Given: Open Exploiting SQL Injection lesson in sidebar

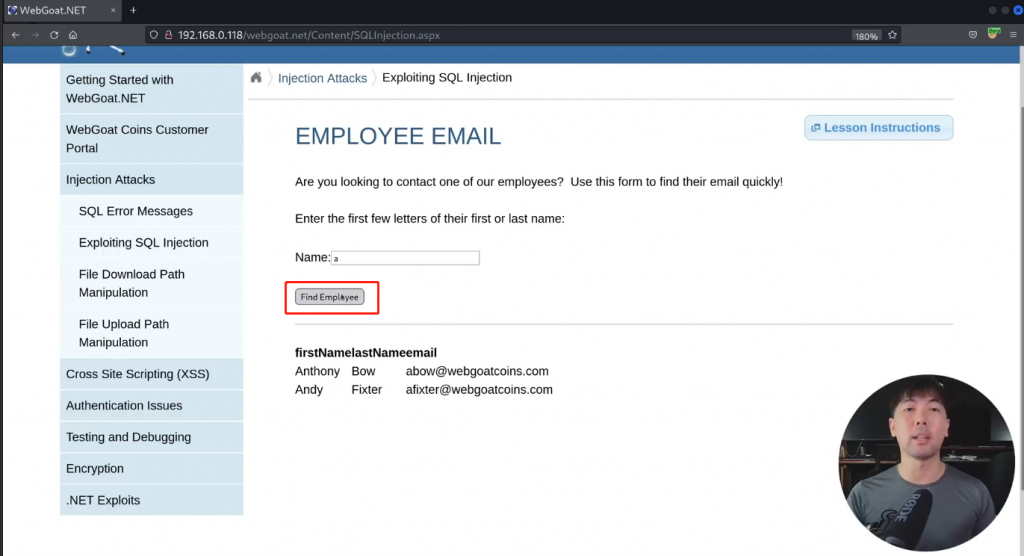Looking at the screenshot, I should [x=152, y=242].
